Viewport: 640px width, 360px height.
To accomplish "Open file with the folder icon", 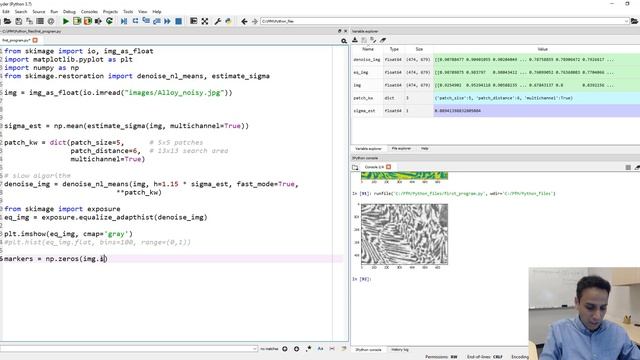I will coord(7,21).
